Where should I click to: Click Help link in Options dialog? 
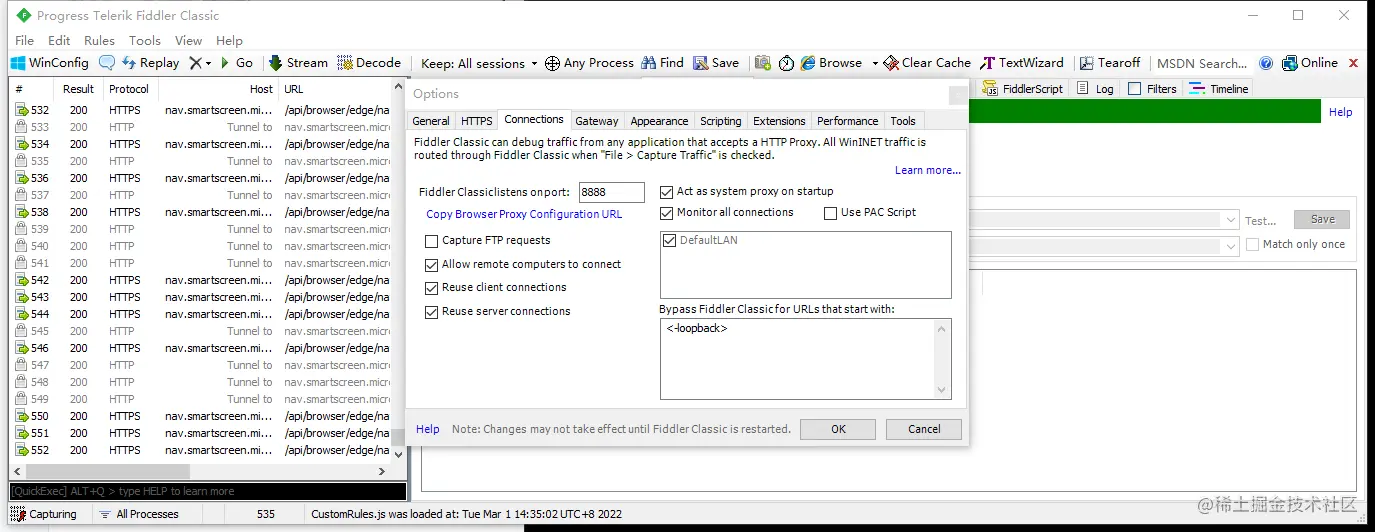click(x=428, y=429)
